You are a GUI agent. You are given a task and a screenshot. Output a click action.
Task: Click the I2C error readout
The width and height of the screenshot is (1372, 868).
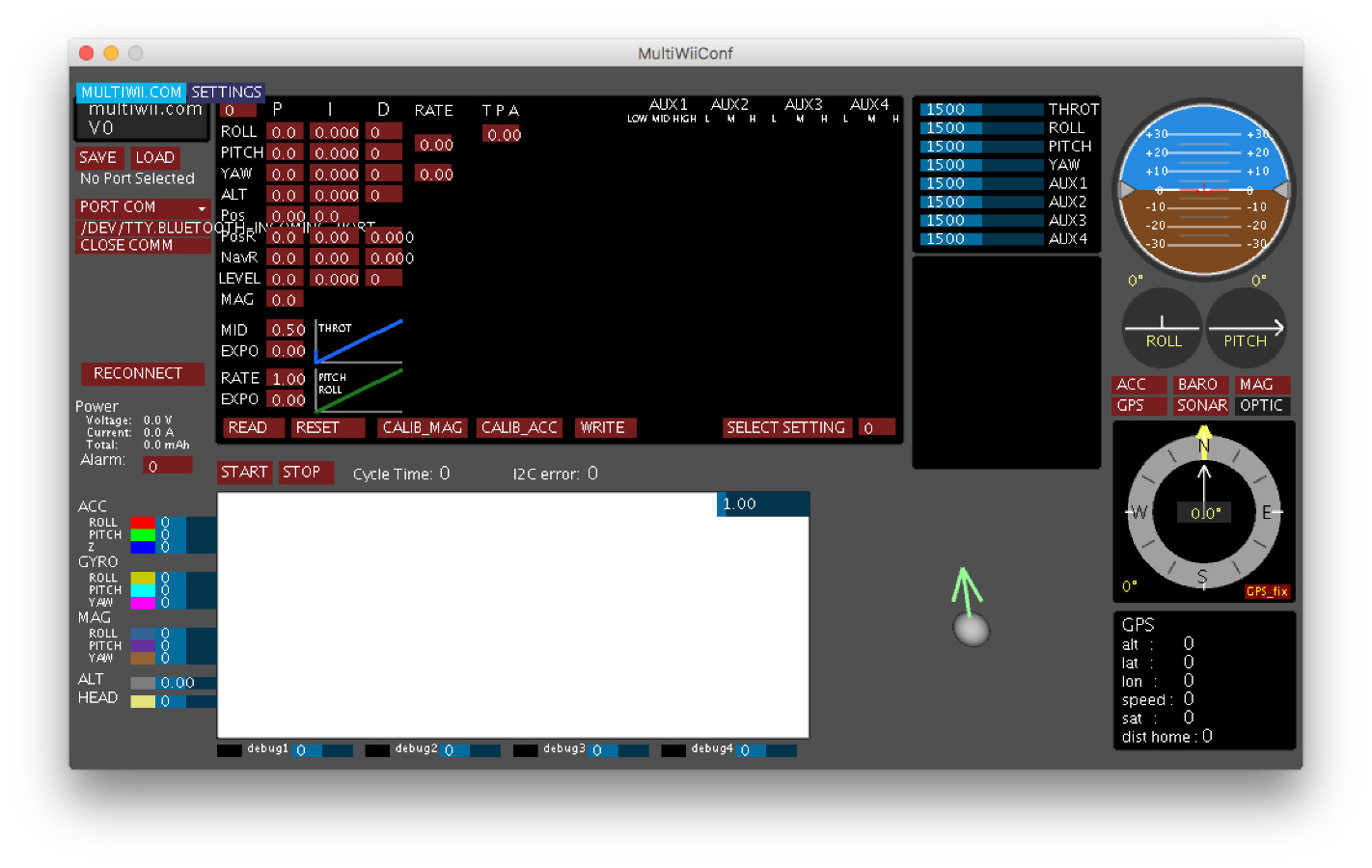[556, 474]
